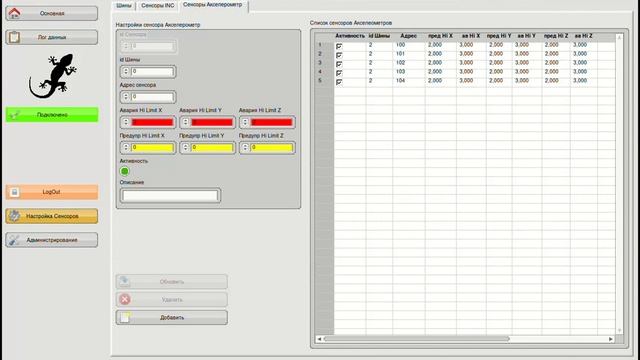Switch to the Шины tab

click(123, 6)
